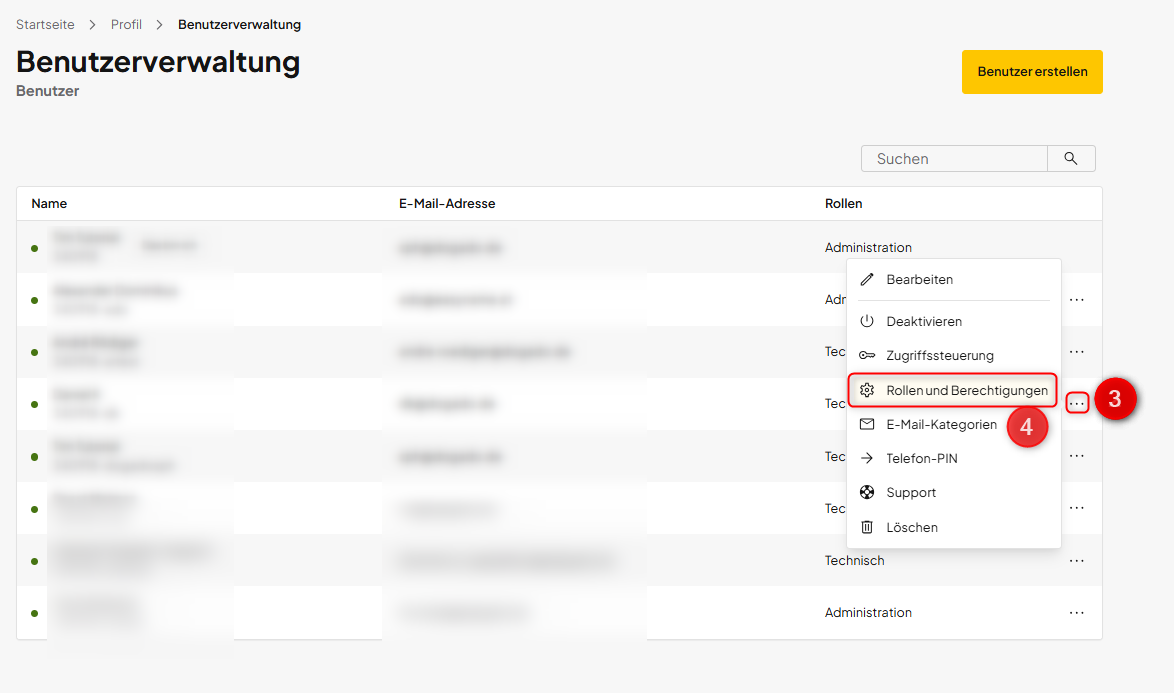Click the power icon beside Deaktivieren
The height and width of the screenshot is (693, 1174).
867,322
